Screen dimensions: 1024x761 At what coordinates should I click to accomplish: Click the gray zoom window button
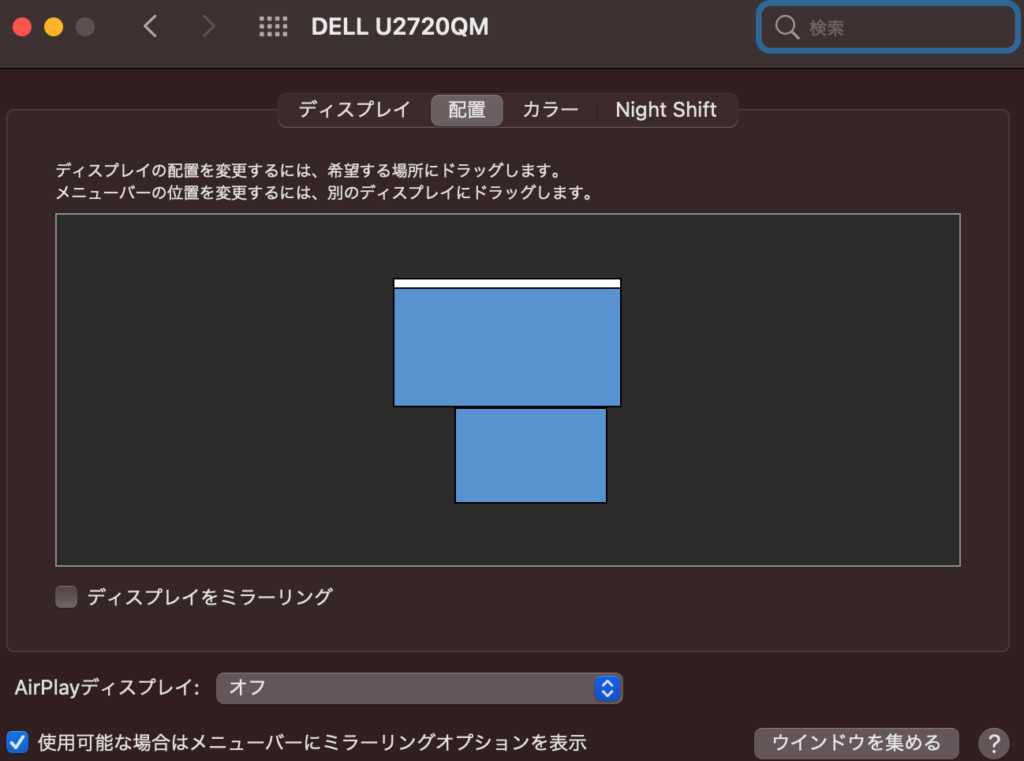tap(85, 27)
